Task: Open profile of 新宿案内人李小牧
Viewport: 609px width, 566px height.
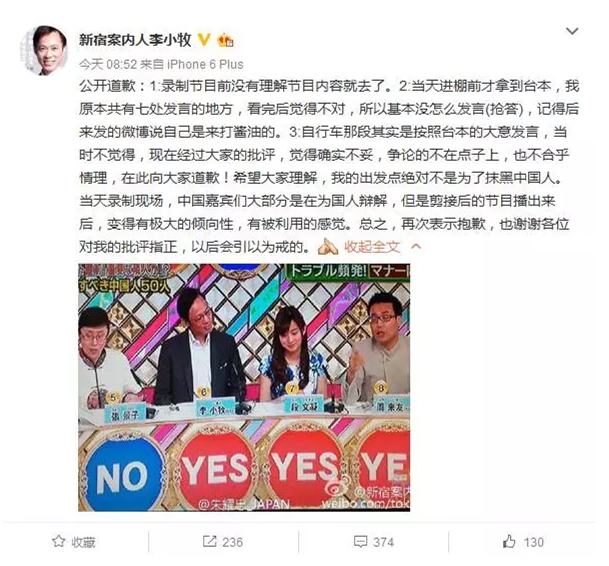Action: coord(135,40)
